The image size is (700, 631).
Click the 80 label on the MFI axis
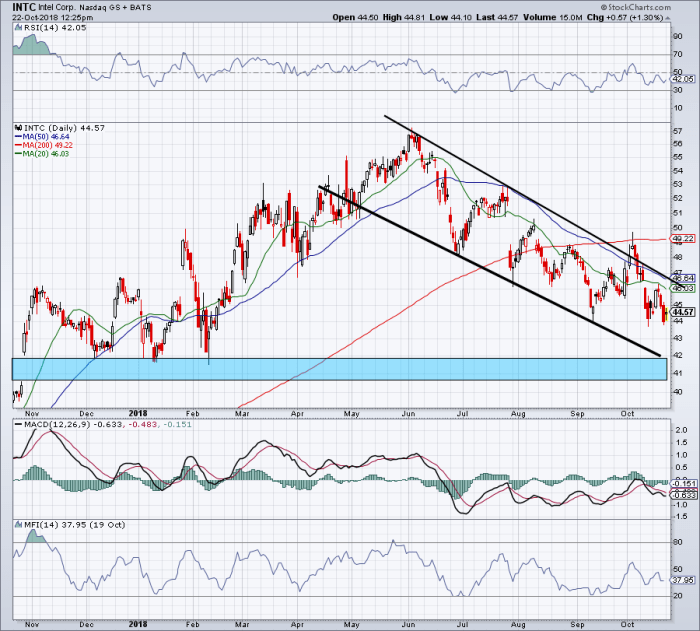pos(677,542)
